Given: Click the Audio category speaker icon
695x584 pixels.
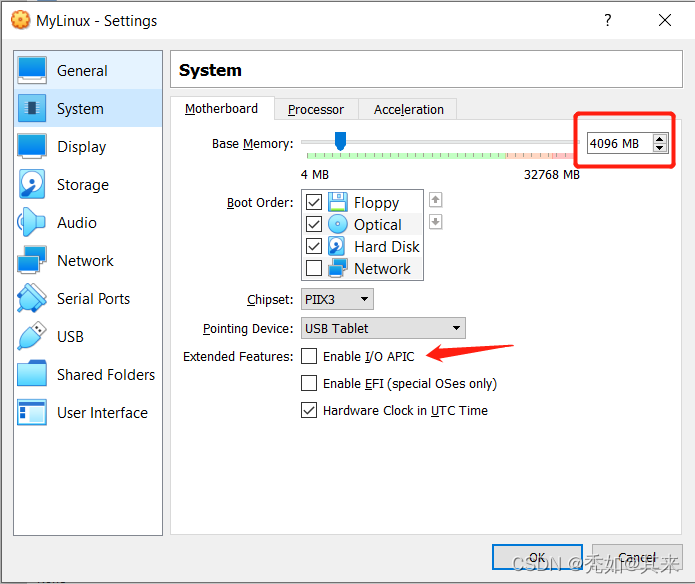Looking at the screenshot, I should point(31,222).
